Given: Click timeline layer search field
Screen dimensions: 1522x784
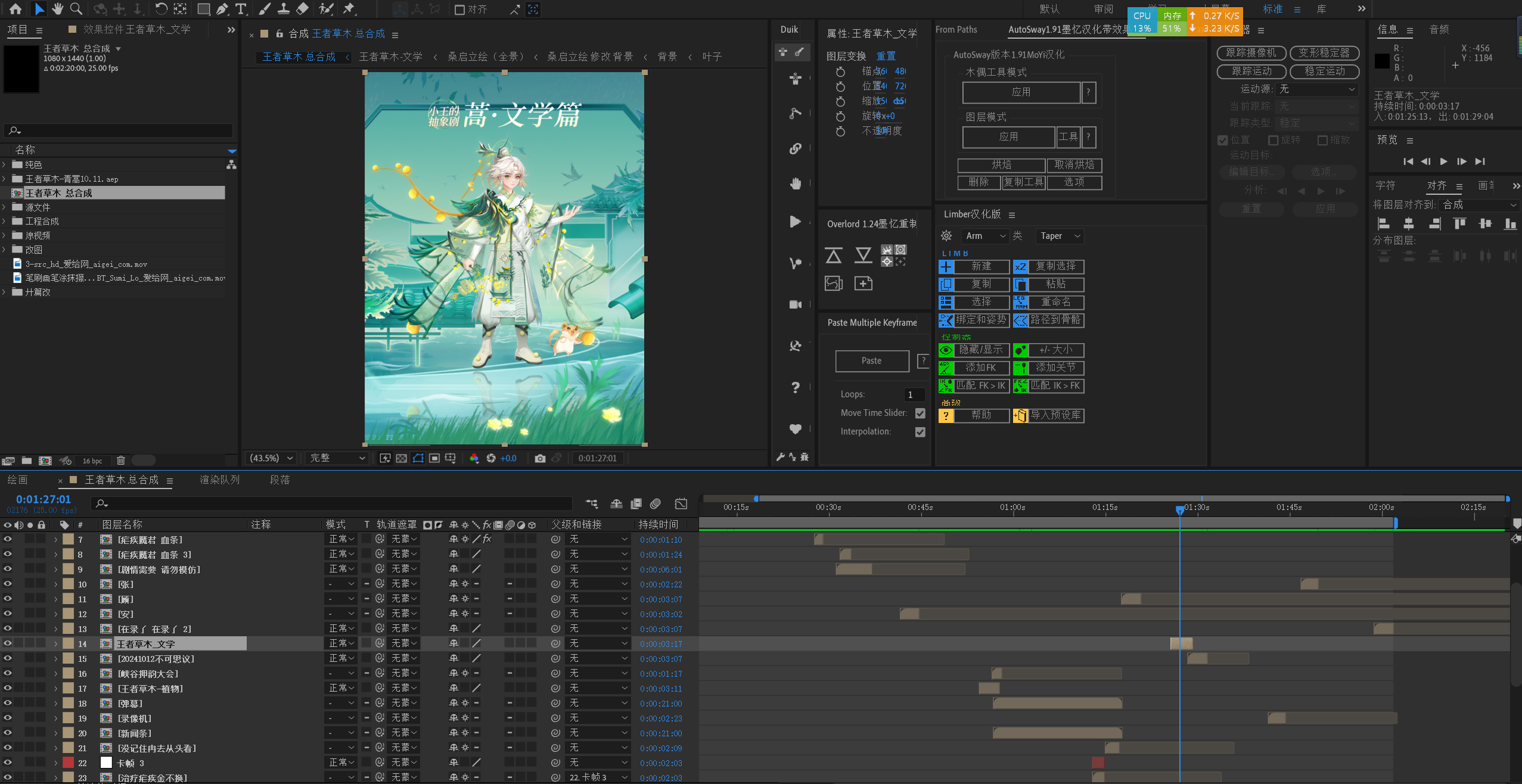Looking at the screenshot, I should (332, 504).
